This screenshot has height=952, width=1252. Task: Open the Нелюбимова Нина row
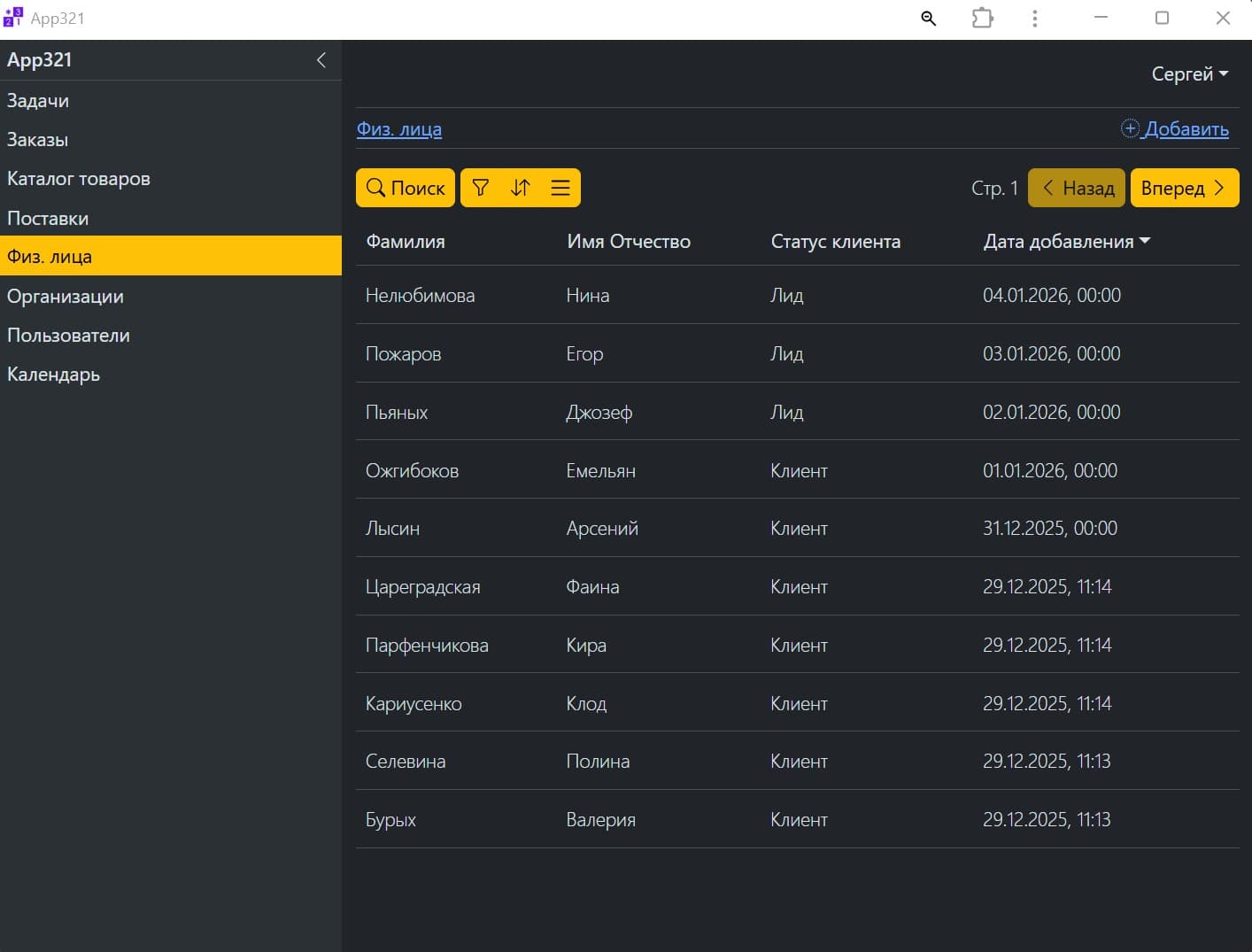click(x=421, y=296)
